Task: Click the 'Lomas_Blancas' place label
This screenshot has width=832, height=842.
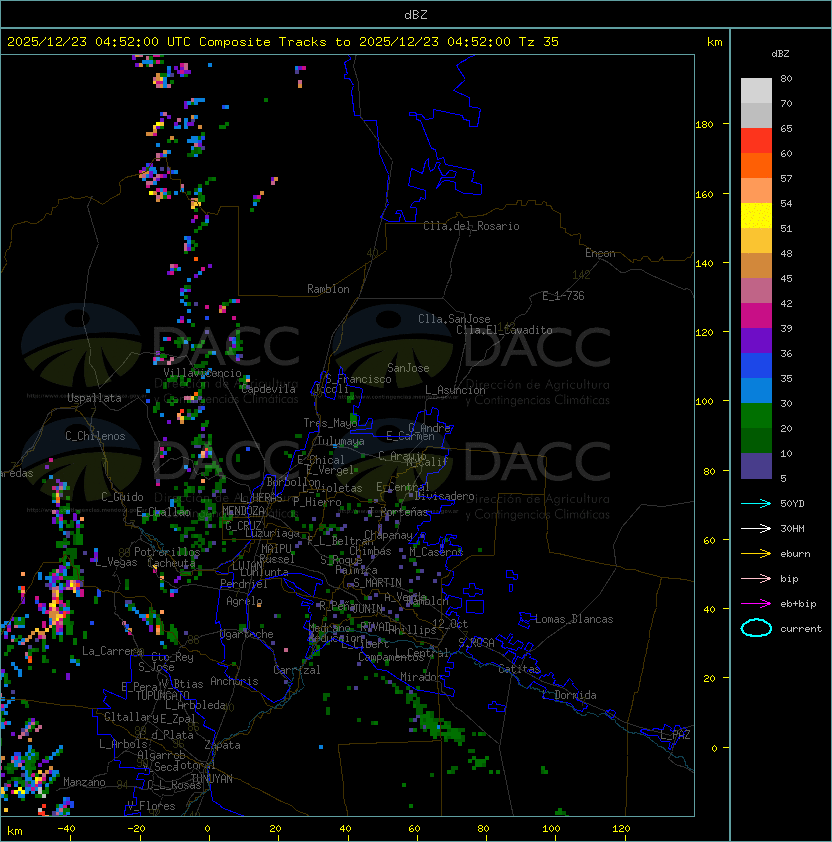Action: [x=574, y=619]
